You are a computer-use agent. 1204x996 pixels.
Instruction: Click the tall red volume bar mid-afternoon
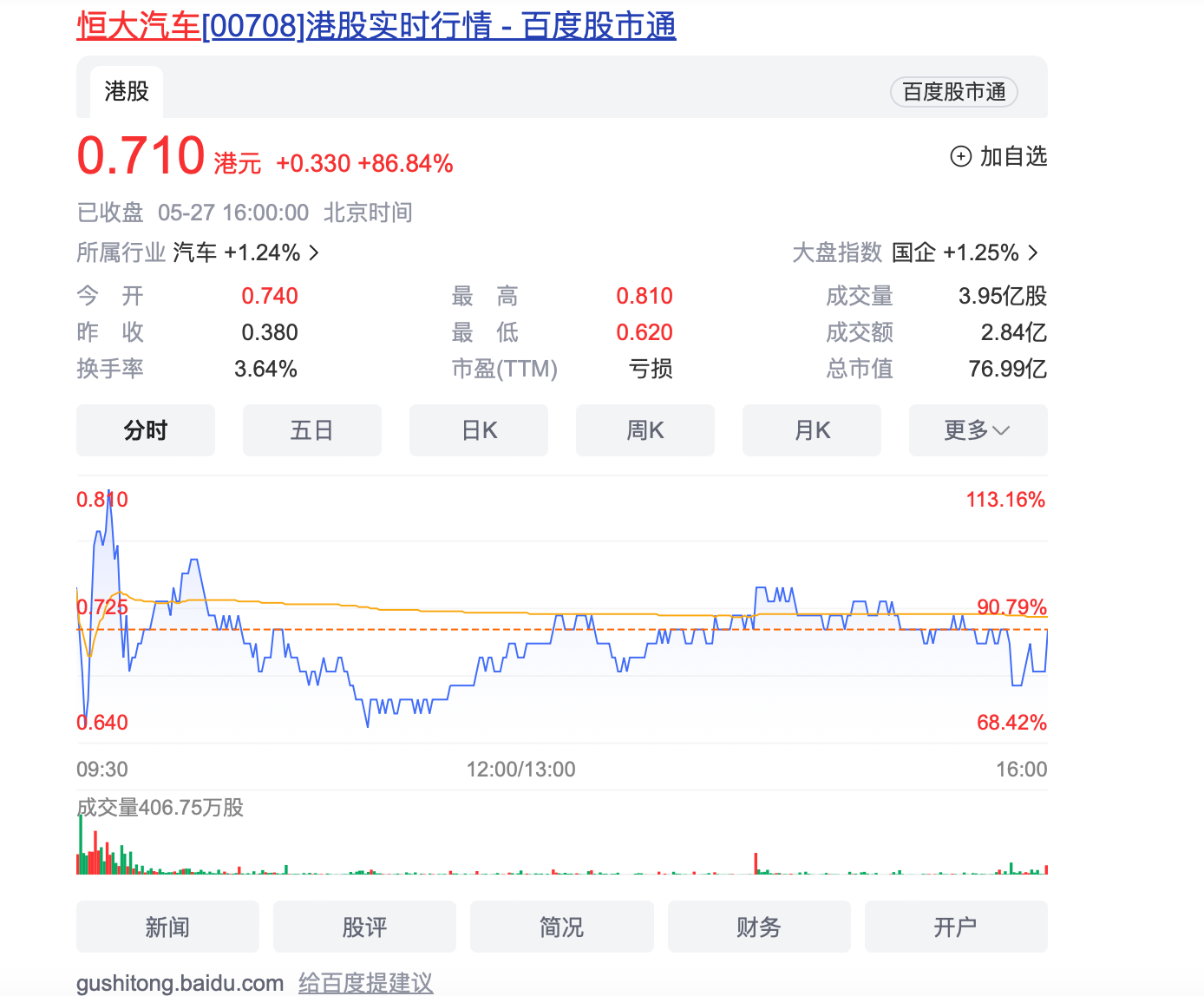point(756,863)
